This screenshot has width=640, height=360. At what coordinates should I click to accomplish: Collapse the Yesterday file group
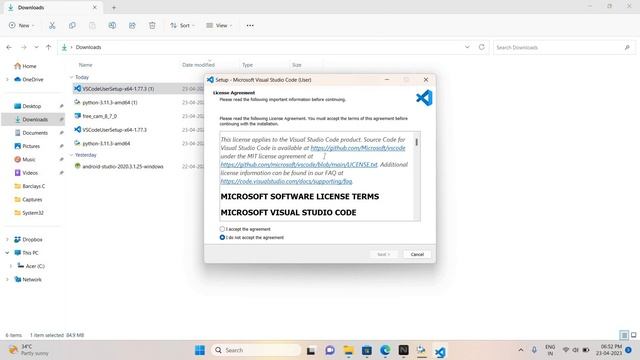click(x=71, y=155)
